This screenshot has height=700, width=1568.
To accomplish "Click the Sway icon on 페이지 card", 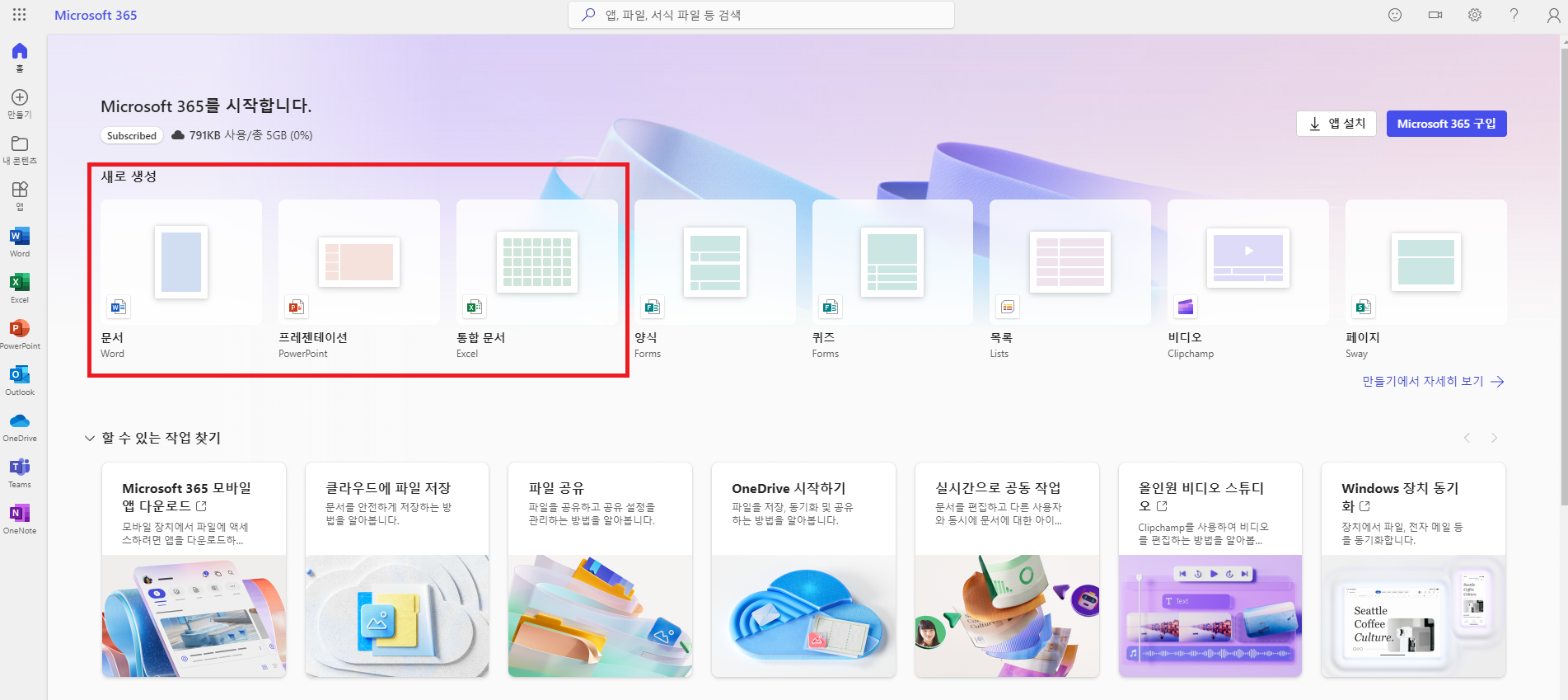I will [x=1364, y=308].
